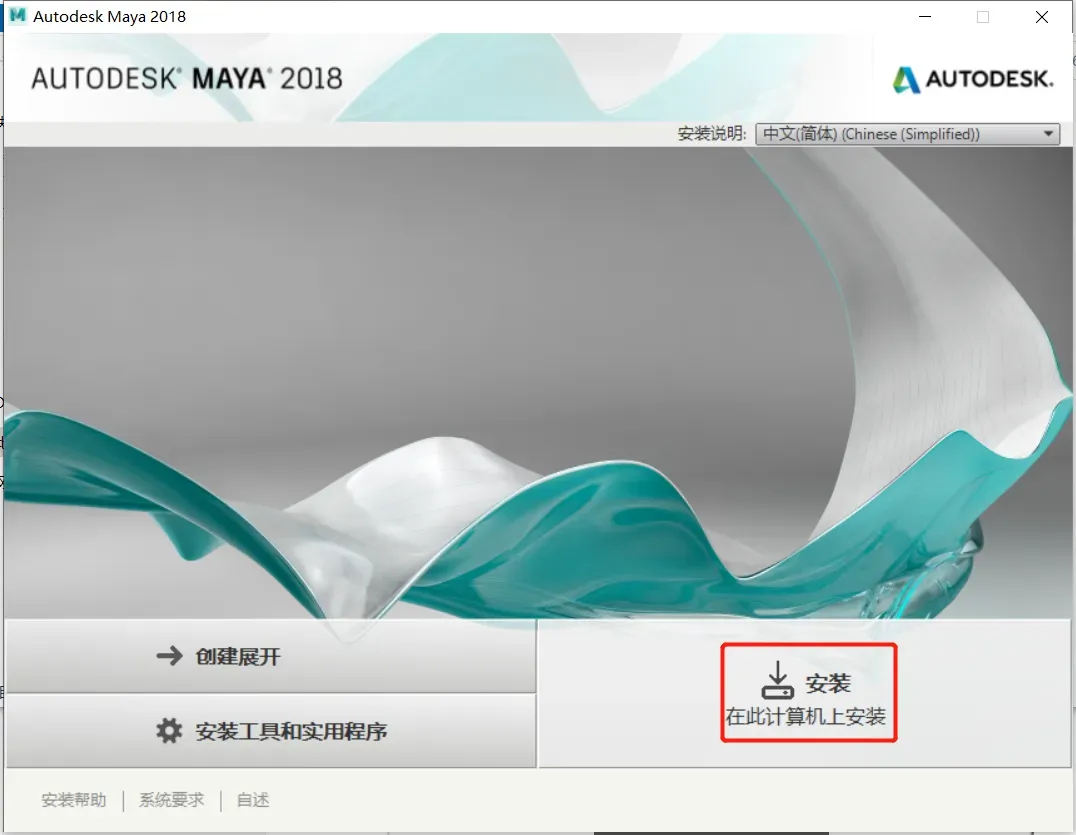Click the download install icon above 在此计算机上安装
Viewport: 1076px width, 835px height.
777,680
